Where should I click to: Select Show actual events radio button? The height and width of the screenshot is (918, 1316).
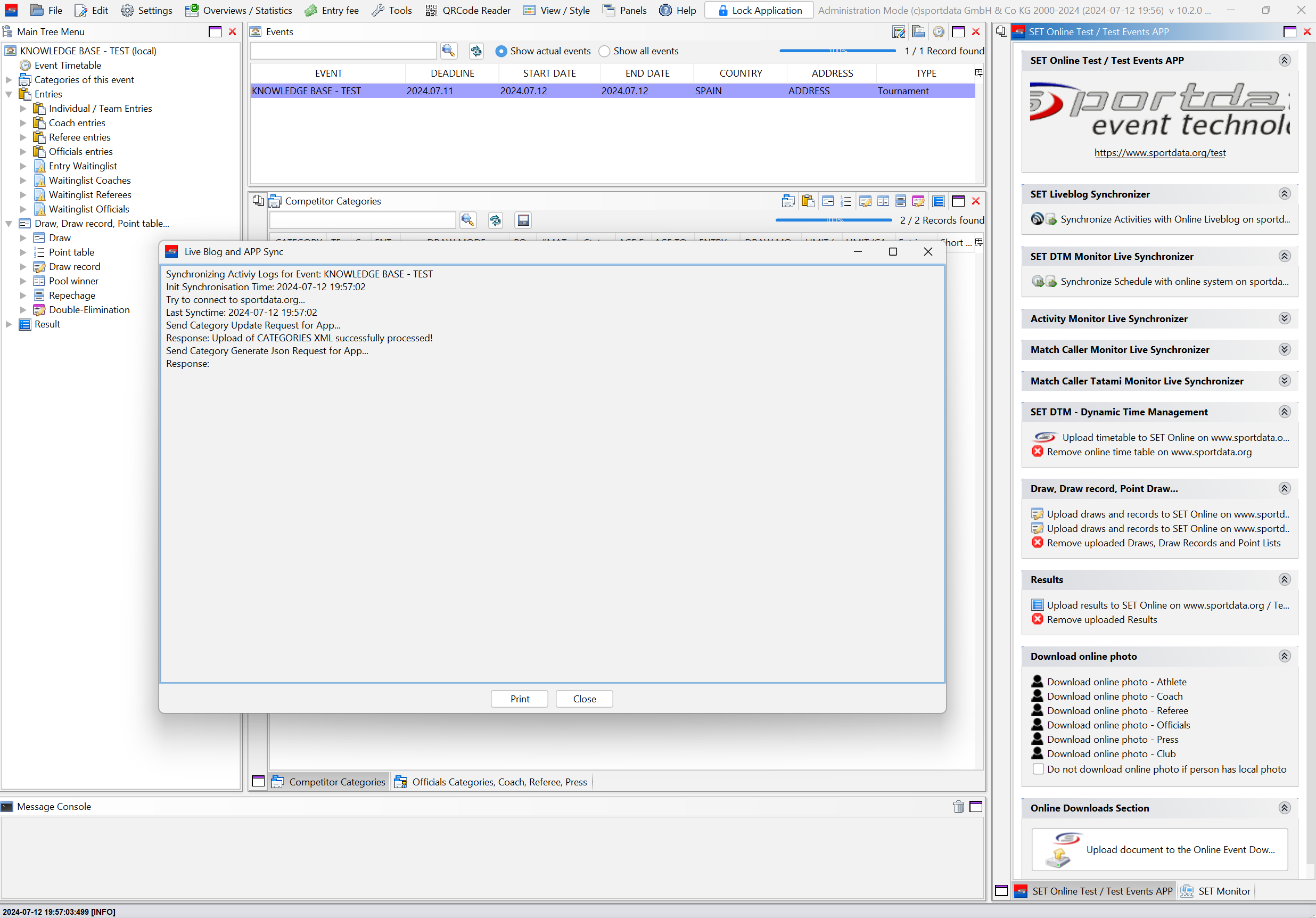501,51
